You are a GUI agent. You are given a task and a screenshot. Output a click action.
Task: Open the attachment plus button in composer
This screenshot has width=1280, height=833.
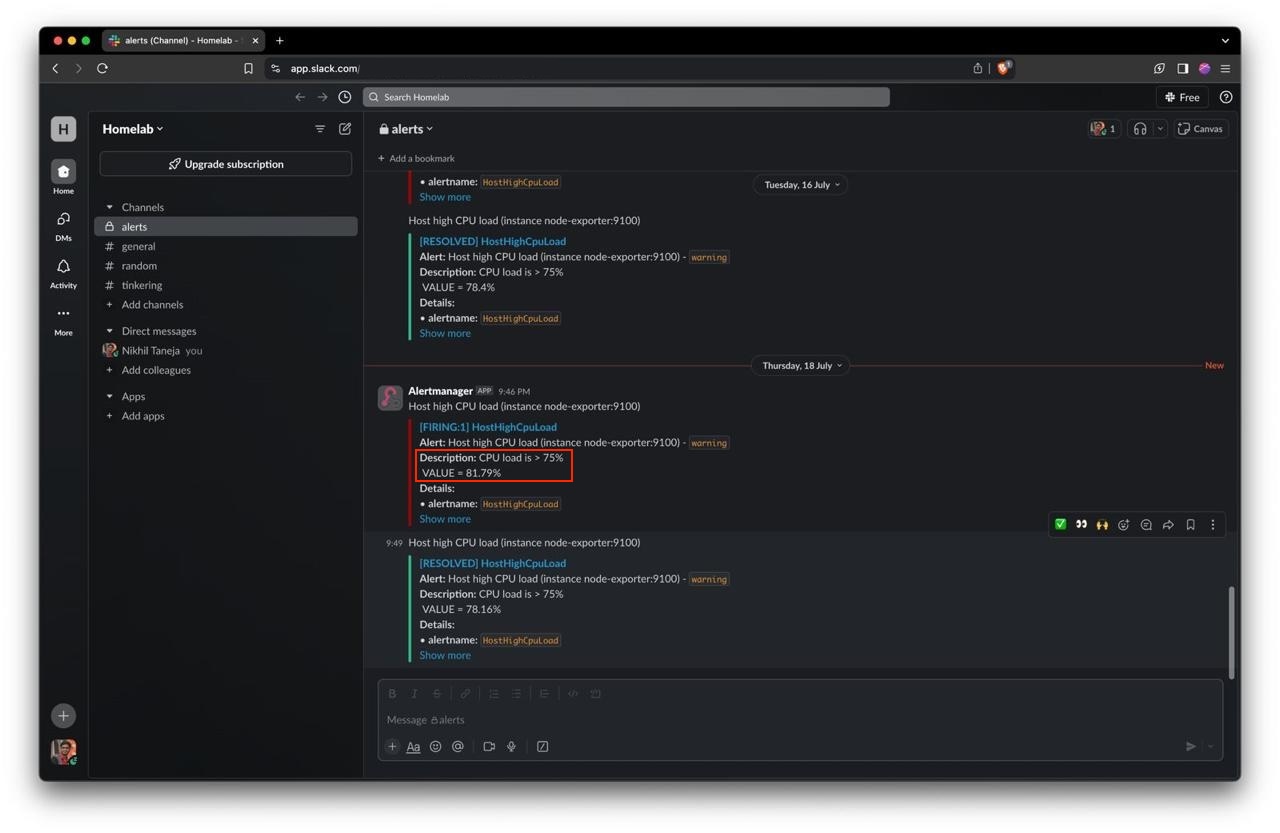point(392,746)
